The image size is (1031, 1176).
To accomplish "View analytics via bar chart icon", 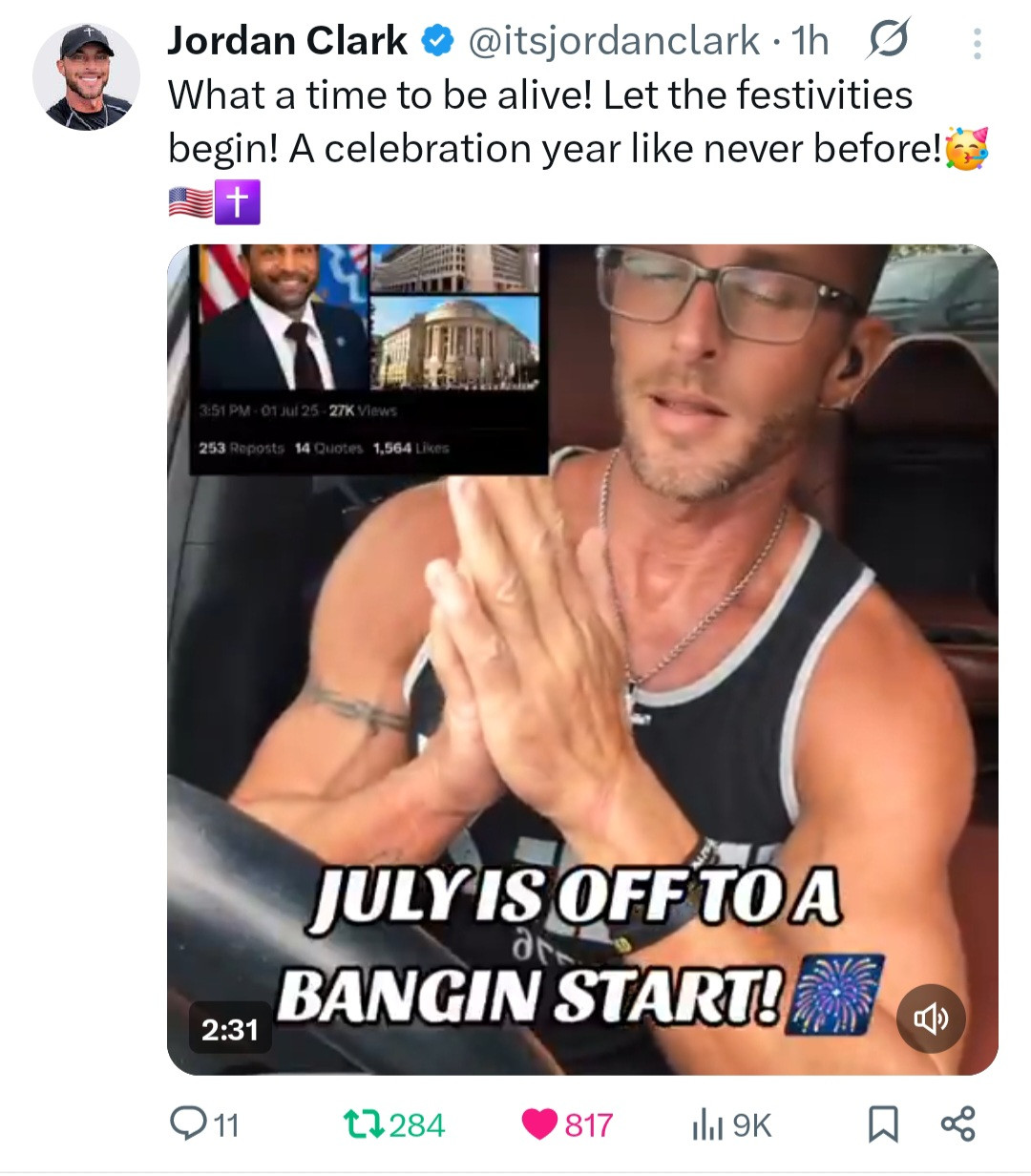I will [706, 1125].
